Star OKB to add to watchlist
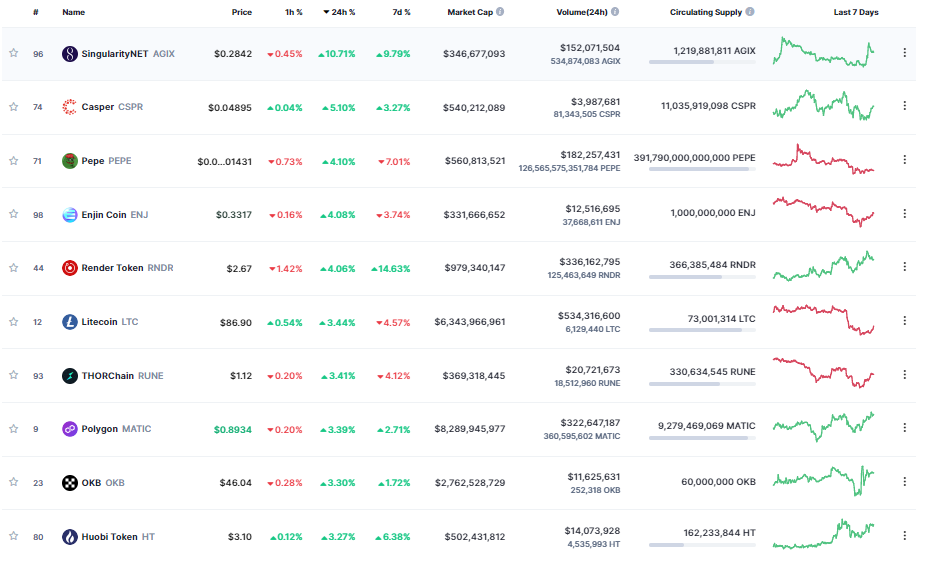929x561 pixels. pyautogui.click(x=14, y=482)
